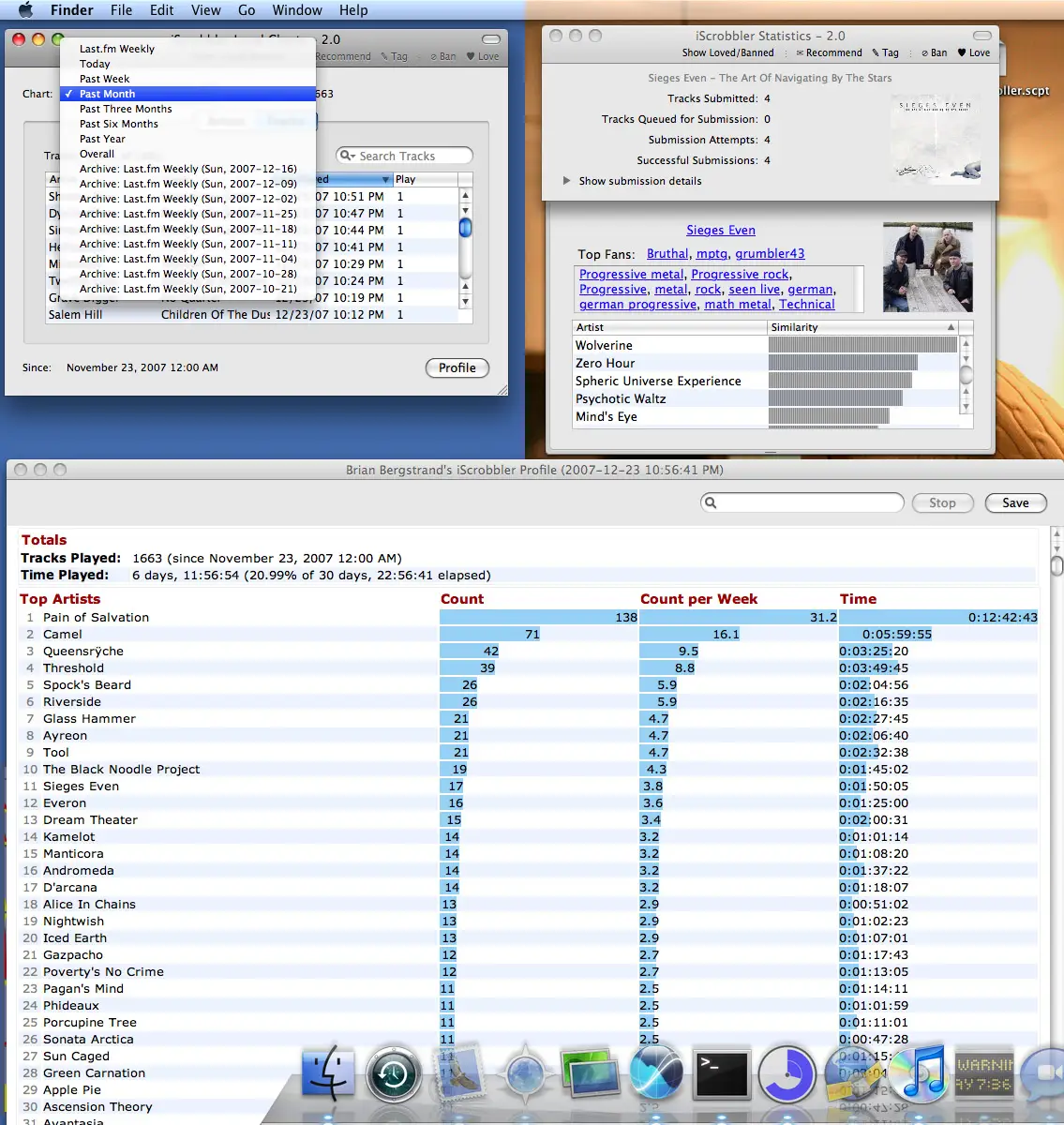Select Past Week chart option

[187, 79]
